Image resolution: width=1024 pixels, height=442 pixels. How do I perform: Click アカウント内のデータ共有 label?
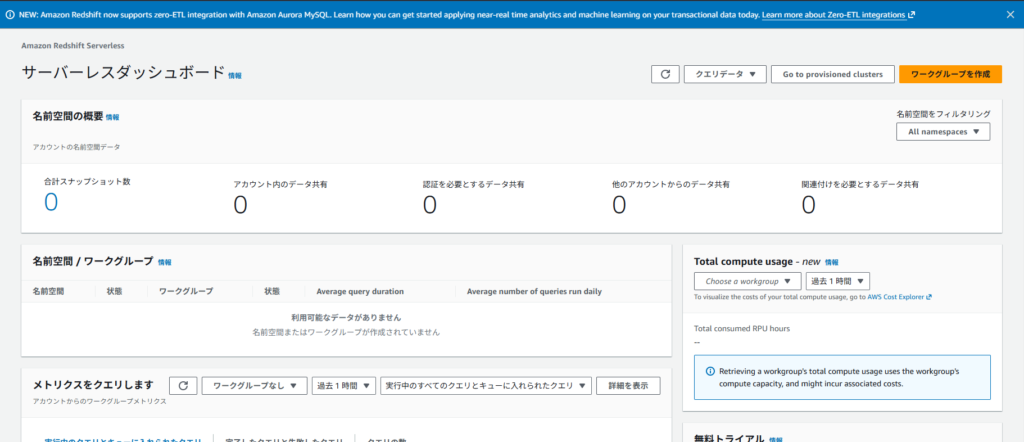(280, 185)
